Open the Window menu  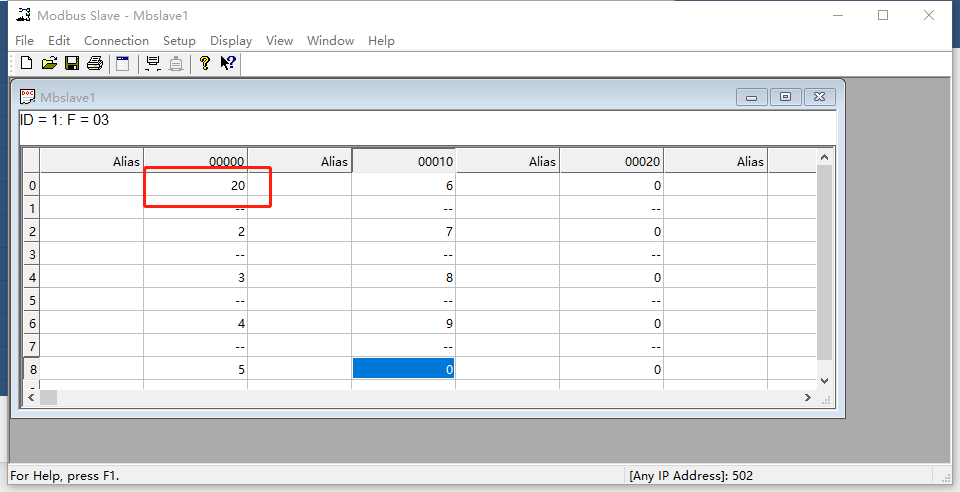[331, 40]
